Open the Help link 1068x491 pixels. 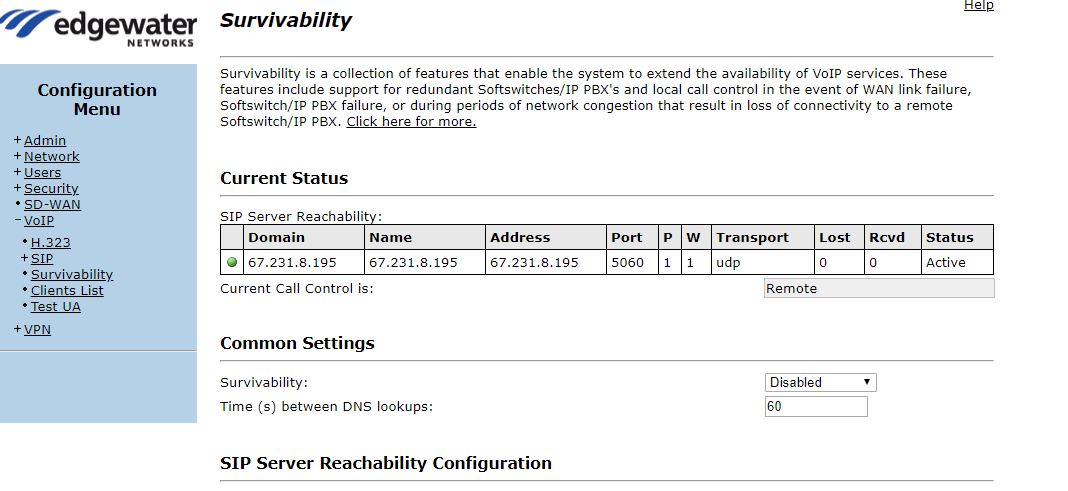[x=978, y=6]
